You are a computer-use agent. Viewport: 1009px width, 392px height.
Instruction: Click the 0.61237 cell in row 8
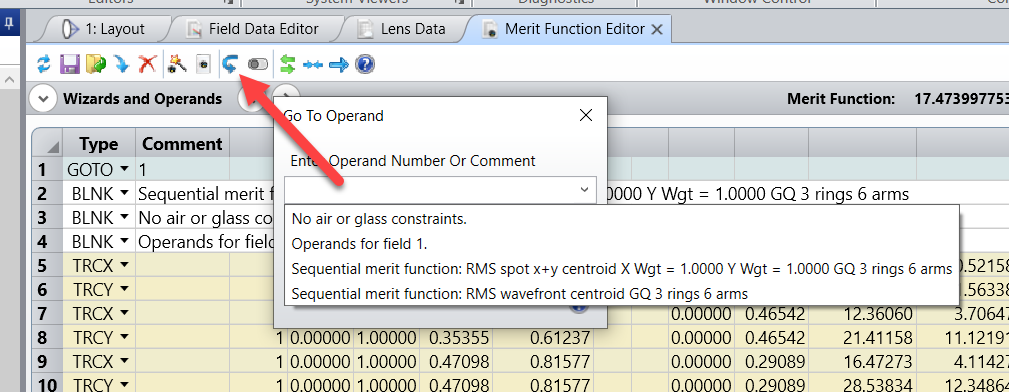tap(543, 337)
